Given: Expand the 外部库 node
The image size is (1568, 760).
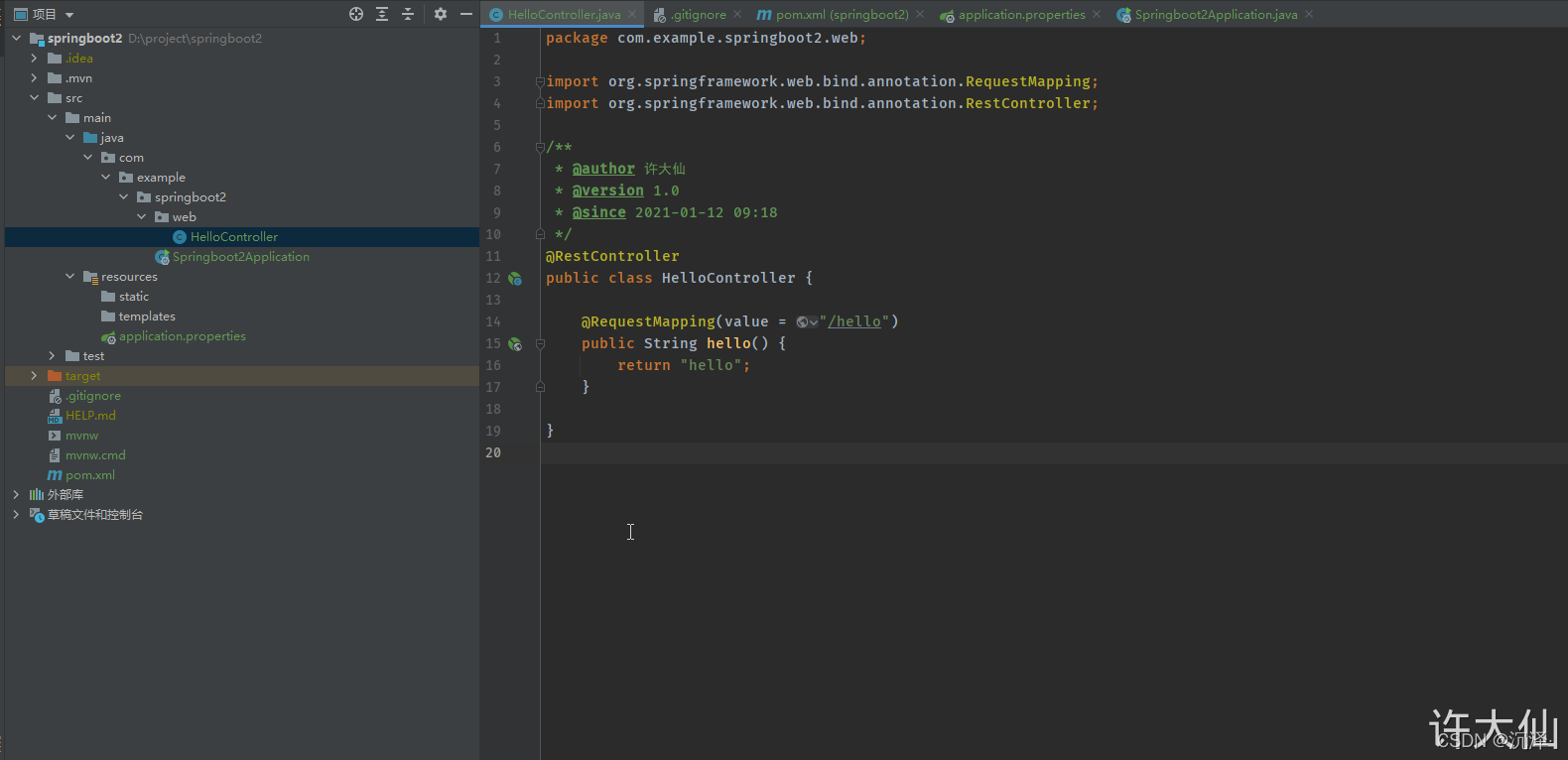Looking at the screenshot, I should click(x=16, y=495).
